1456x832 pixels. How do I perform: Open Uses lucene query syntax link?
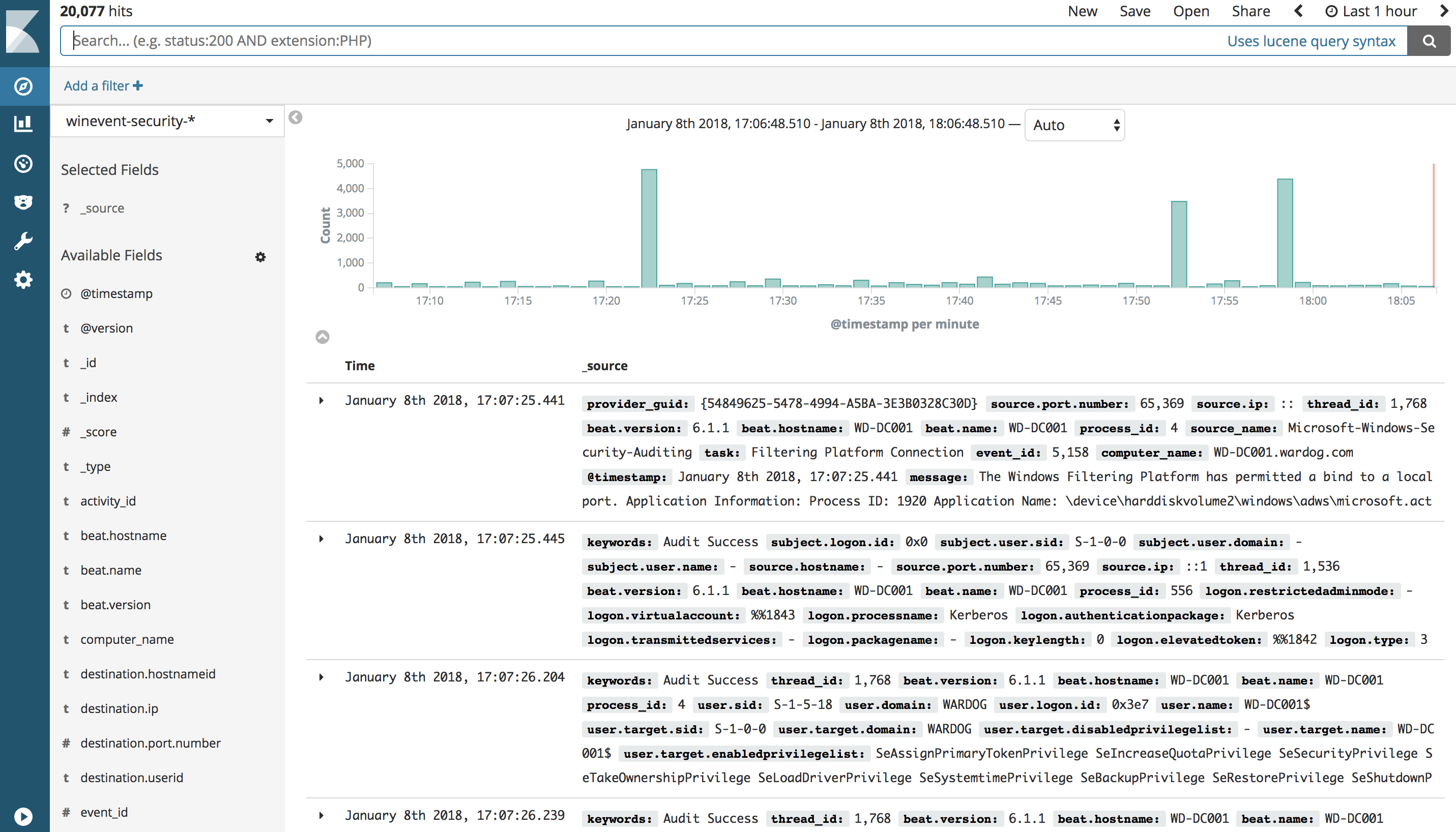tap(1311, 41)
